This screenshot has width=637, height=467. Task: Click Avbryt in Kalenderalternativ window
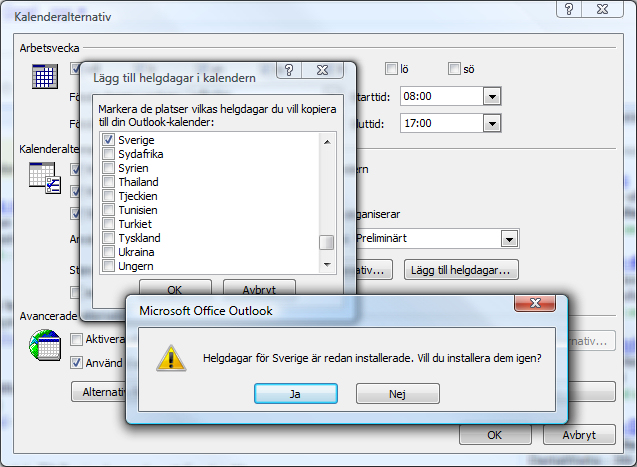[x=579, y=435]
